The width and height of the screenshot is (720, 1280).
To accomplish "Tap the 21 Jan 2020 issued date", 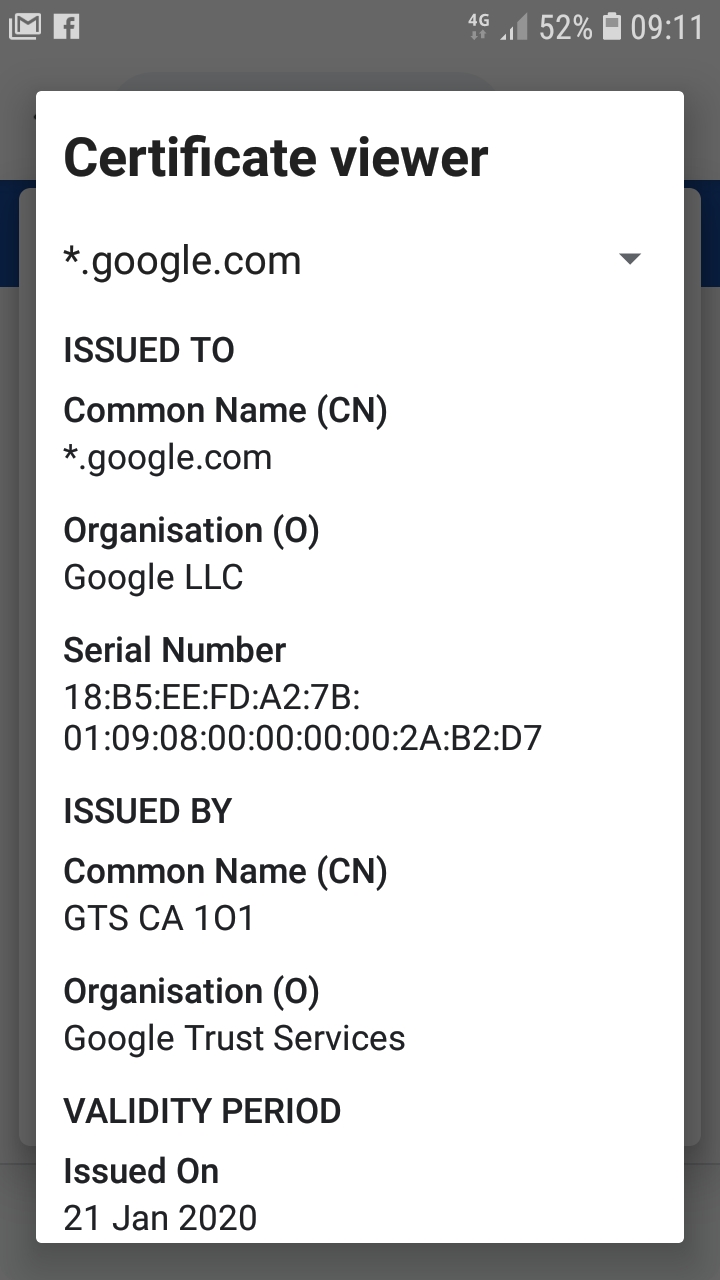I will [160, 1218].
